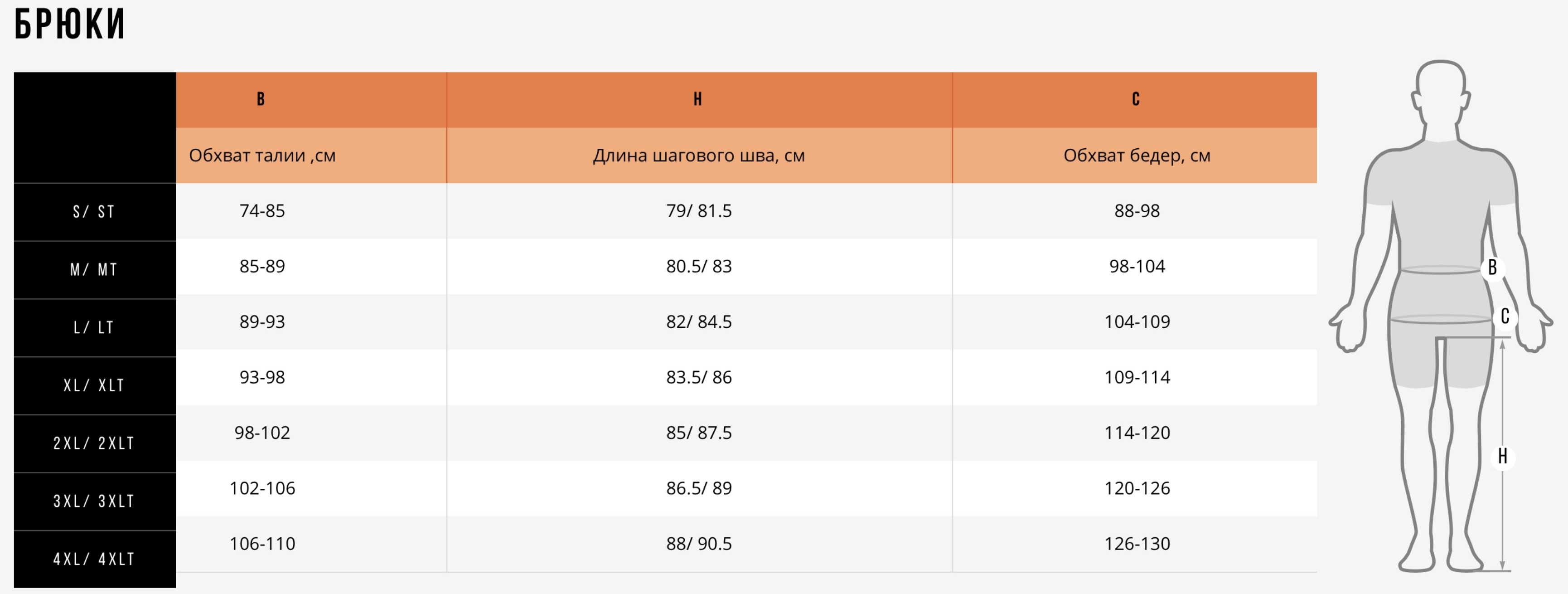Image resolution: width=1568 pixels, height=594 pixels.
Task: Select the S/ ST size row label
Action: tap(94, 212)
